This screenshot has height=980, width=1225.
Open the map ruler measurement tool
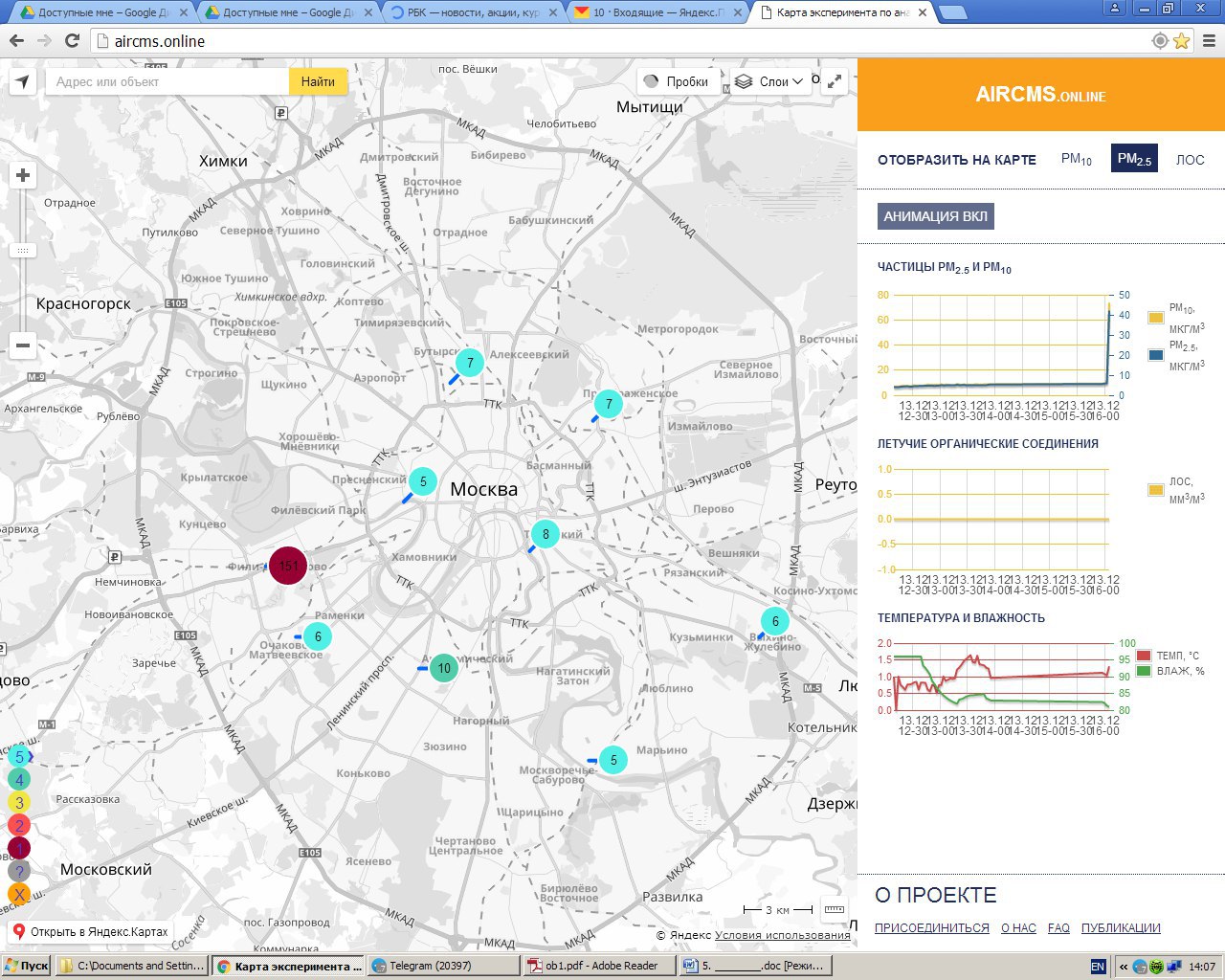[835, 909]
